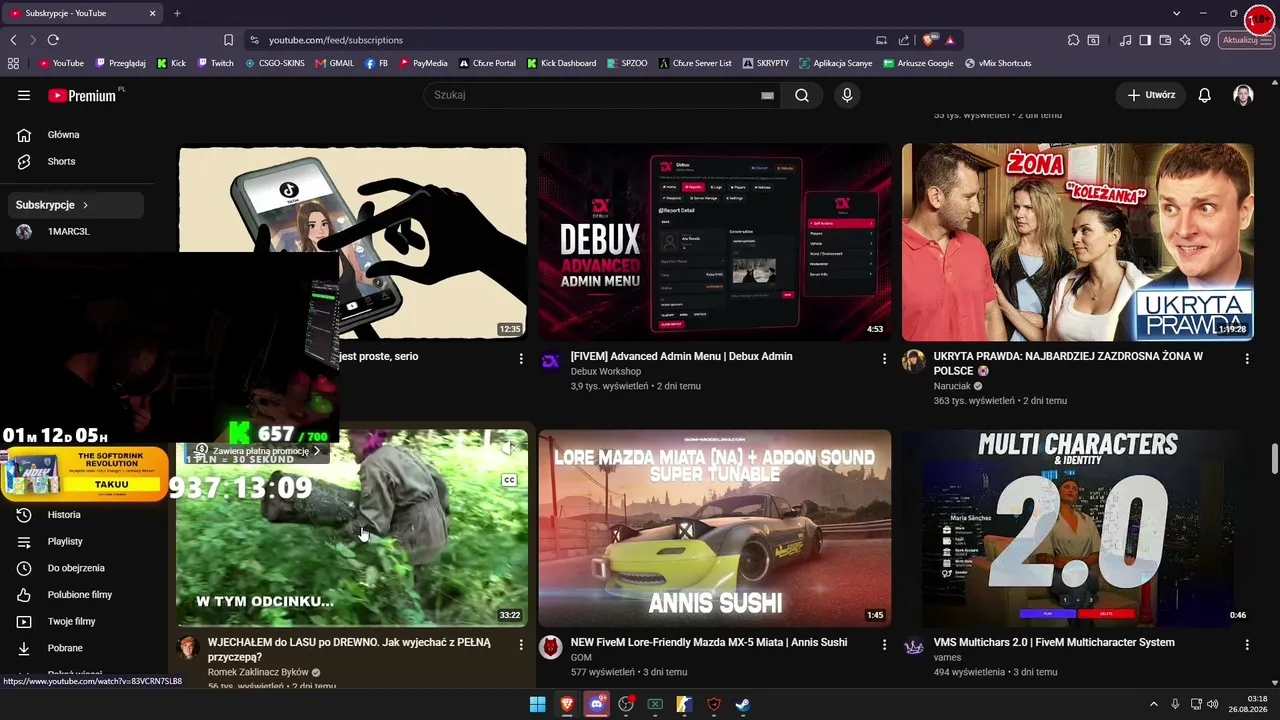
Task: Close the Subskrypcje - YouTube tab
Action: pos(152,13)
